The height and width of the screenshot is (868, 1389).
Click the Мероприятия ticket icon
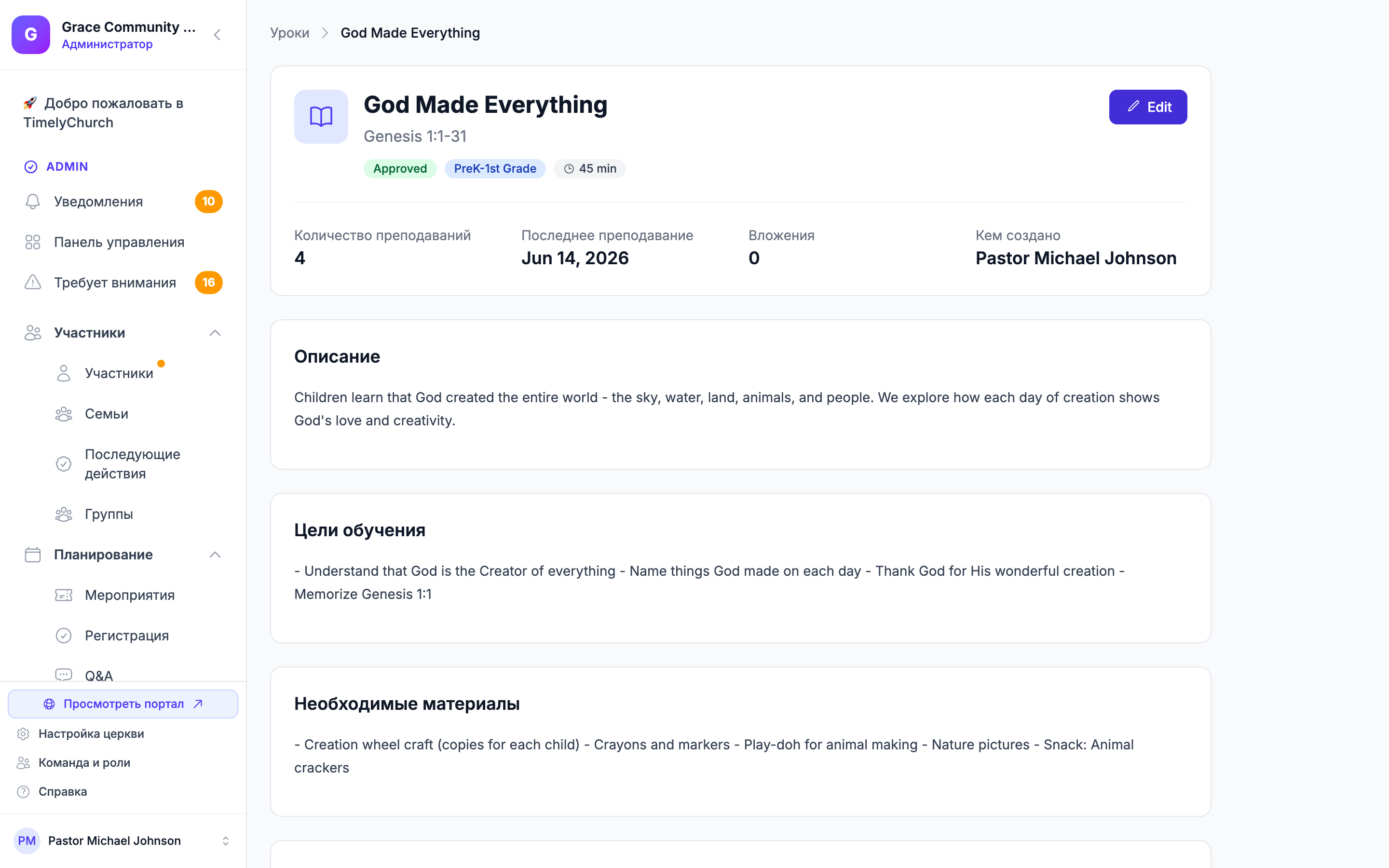[x=64, y=596]
